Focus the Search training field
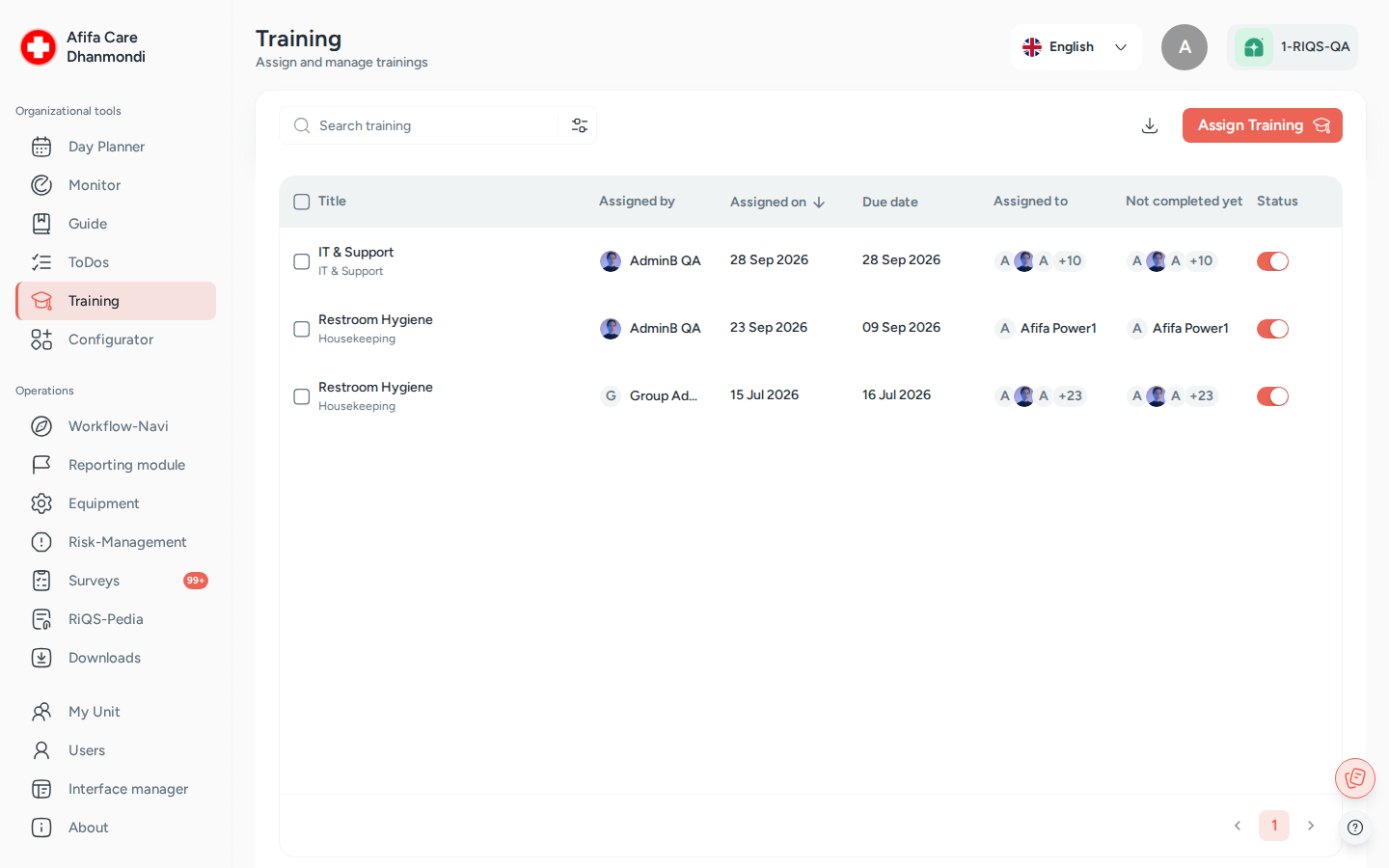The width and height of the screenshot is (1389, 868). tap(424, 125)
